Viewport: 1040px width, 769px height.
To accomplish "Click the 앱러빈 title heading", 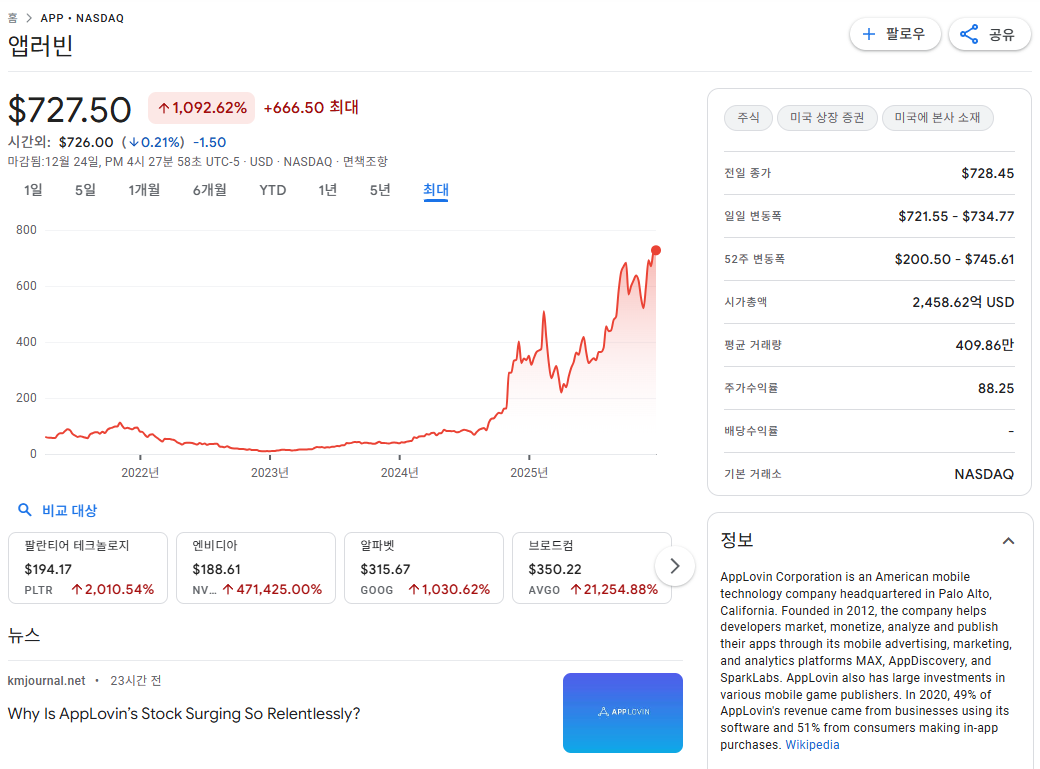I will coord(40,45).
